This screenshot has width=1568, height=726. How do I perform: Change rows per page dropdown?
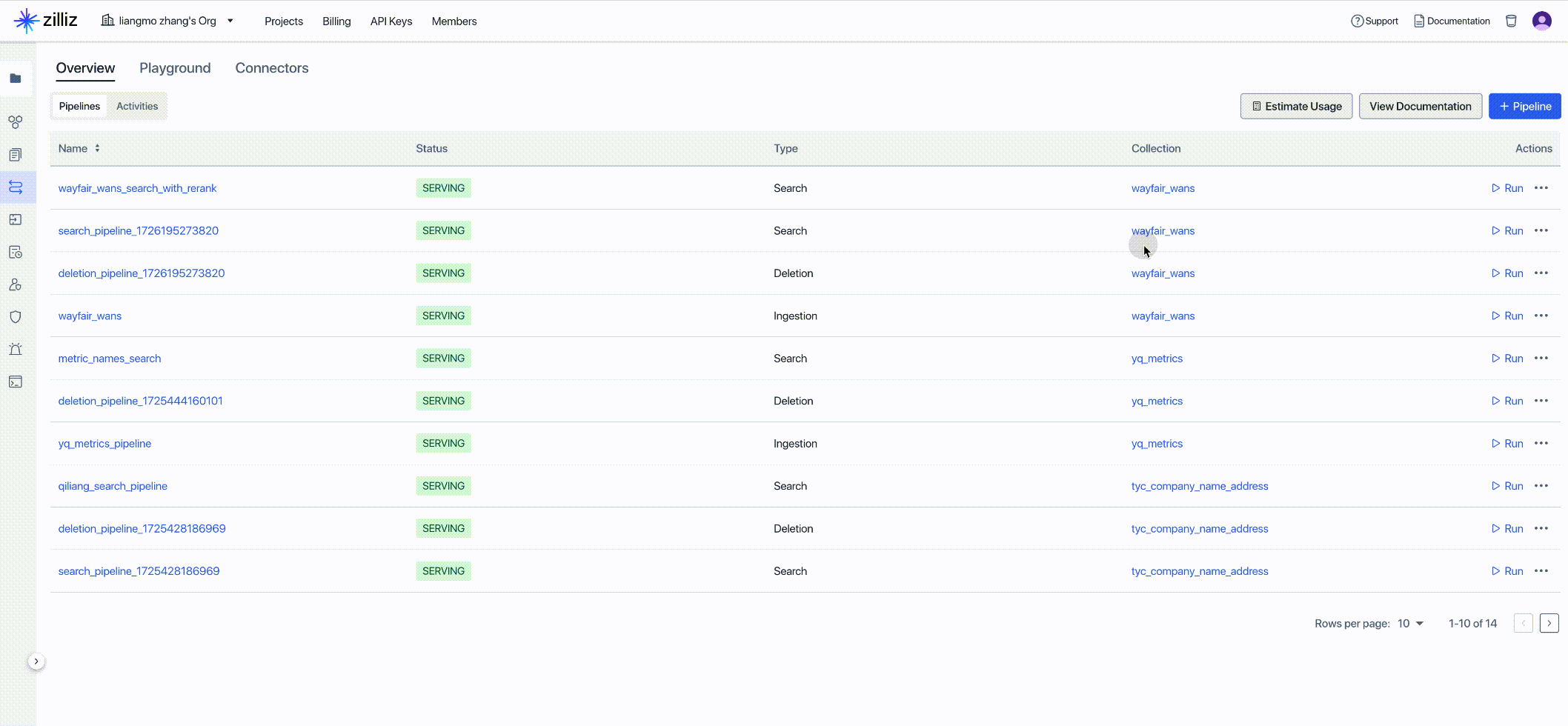pyautogui.click(x=1410, y=624)
